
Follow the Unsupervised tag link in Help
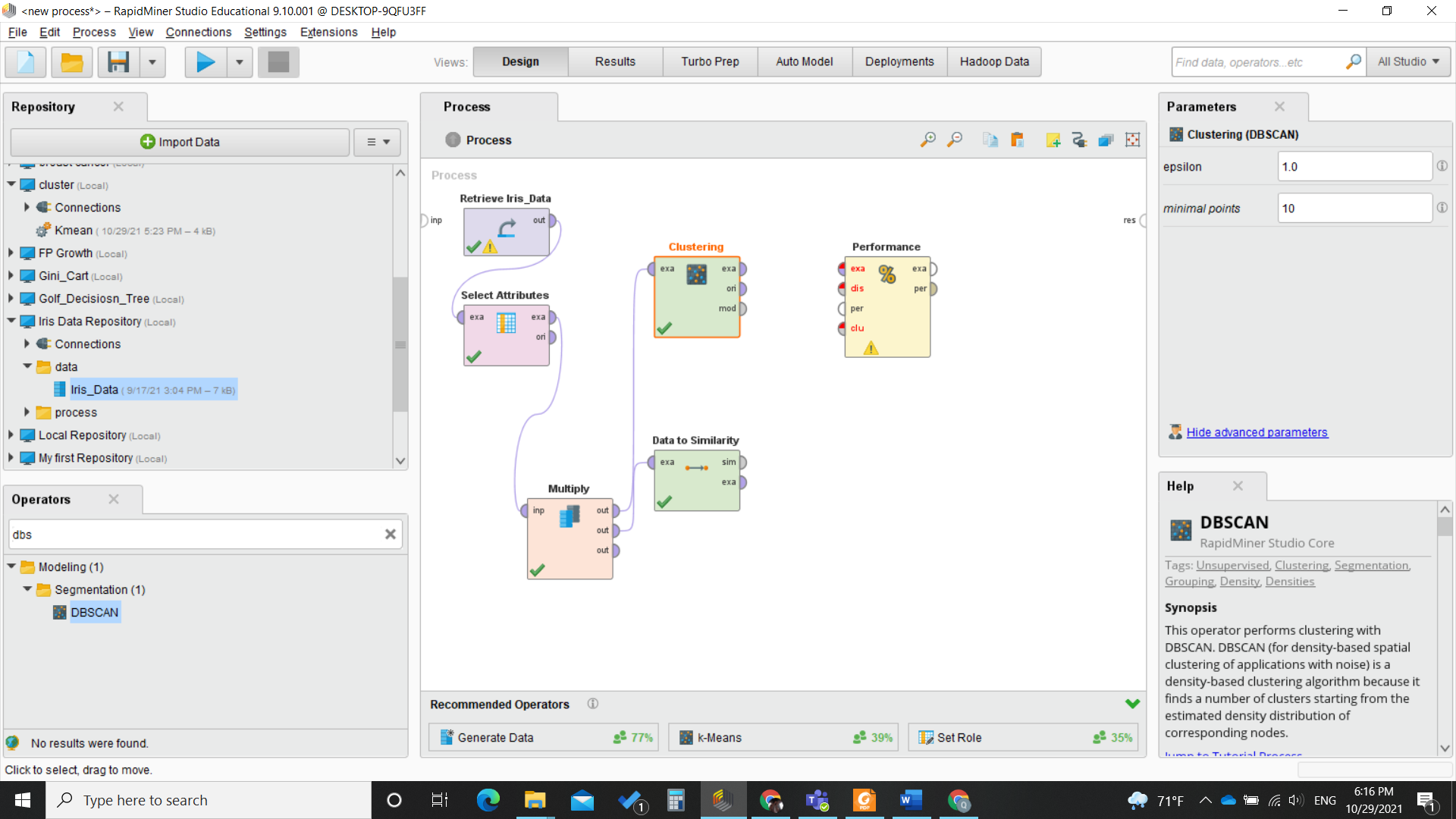point(1232,565)
